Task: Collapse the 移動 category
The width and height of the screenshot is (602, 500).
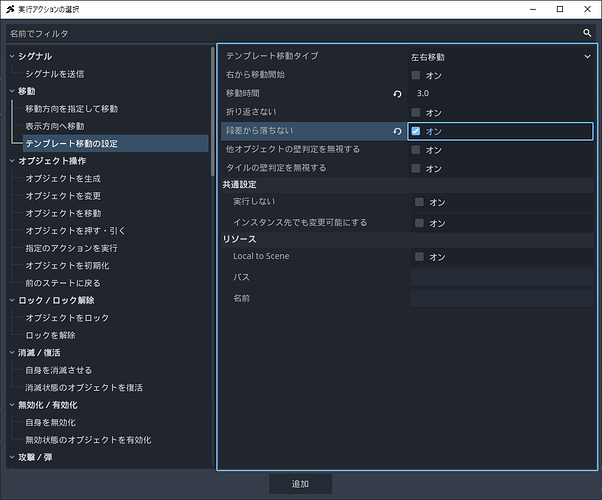Action: (12, 91)
